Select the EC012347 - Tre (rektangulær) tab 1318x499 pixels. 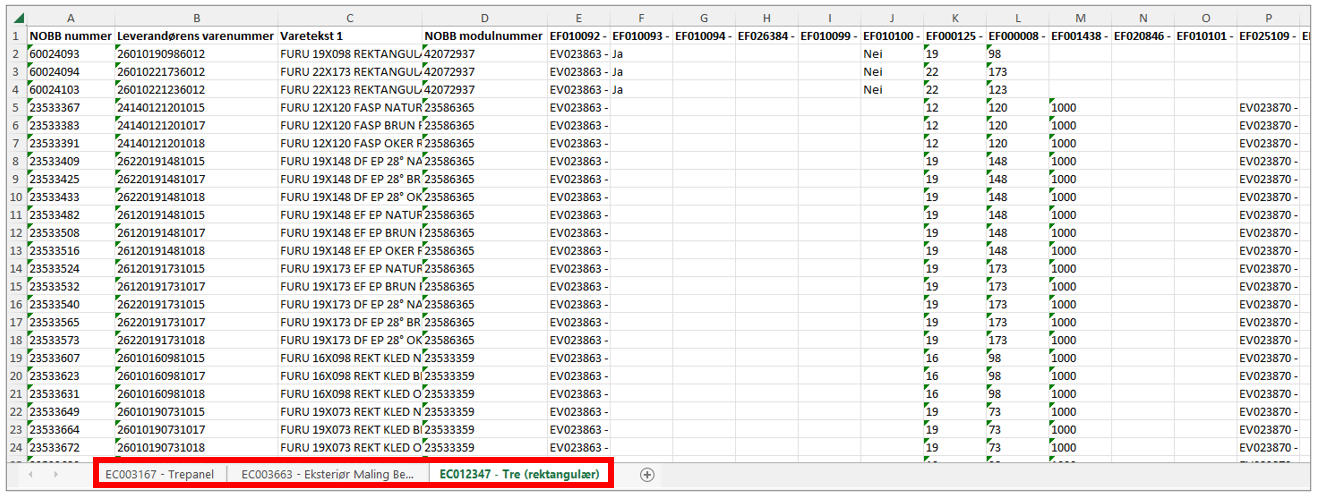coord(519,475)
